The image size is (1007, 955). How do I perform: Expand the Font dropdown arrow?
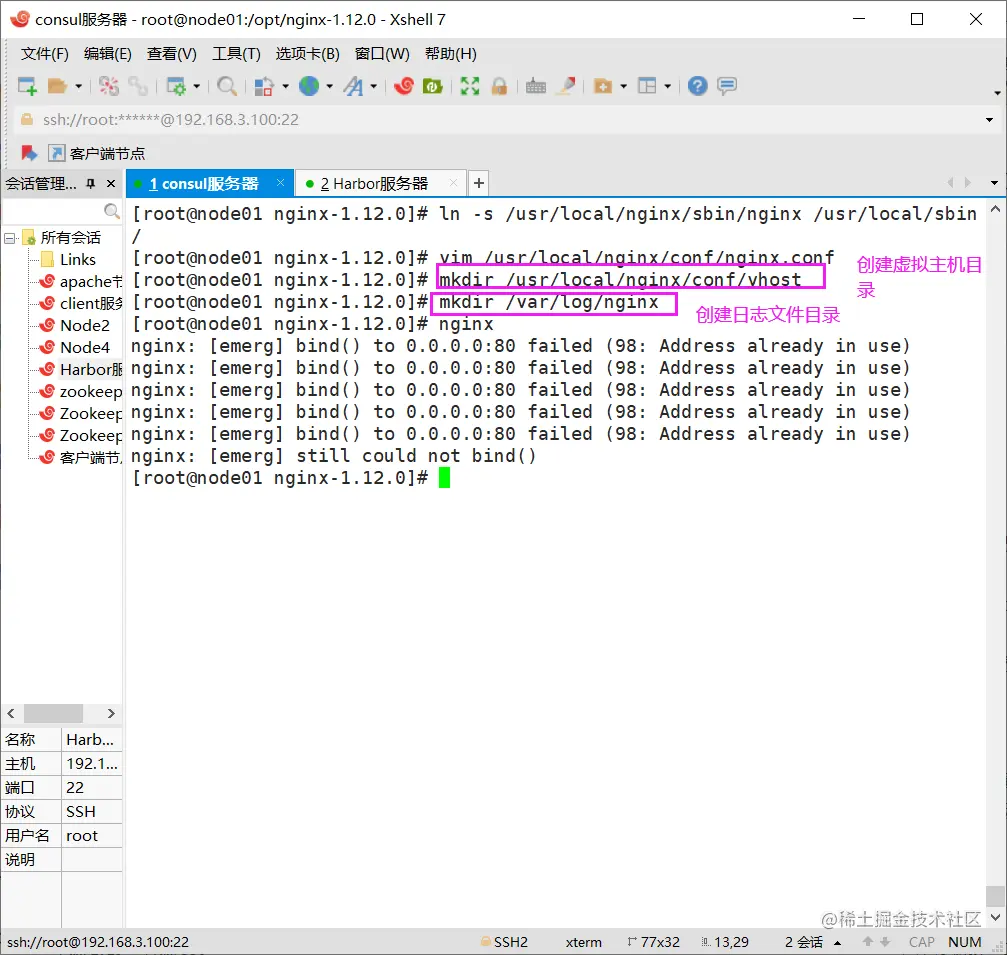pyautogui.click(x=373, y=86)
